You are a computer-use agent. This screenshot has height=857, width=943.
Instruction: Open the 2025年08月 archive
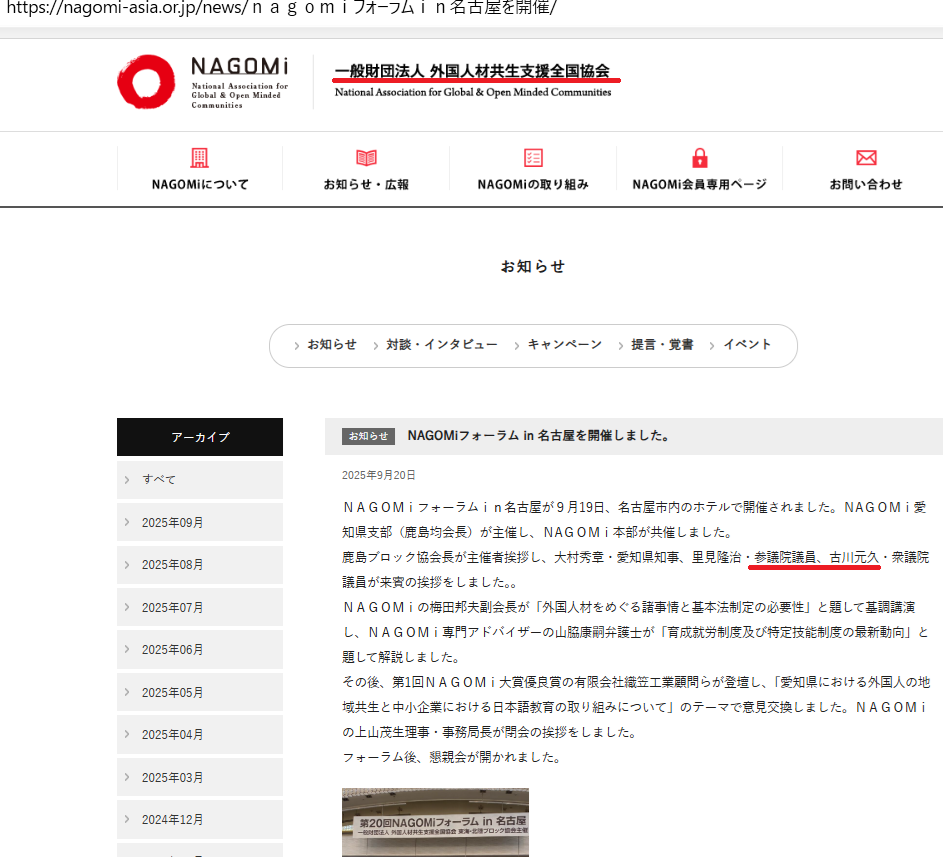tap(200, 565)
